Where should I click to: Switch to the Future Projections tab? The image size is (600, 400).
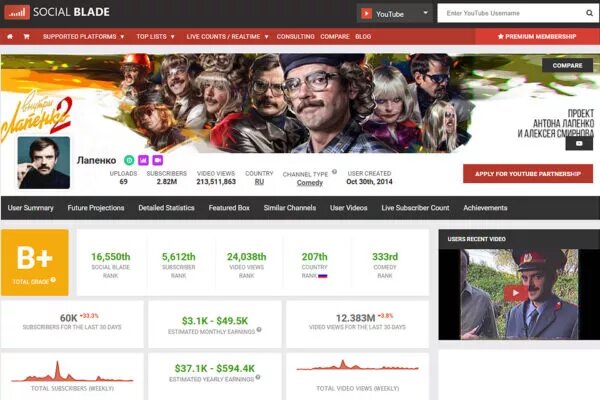pyautogui.click(x=96, y=208)
